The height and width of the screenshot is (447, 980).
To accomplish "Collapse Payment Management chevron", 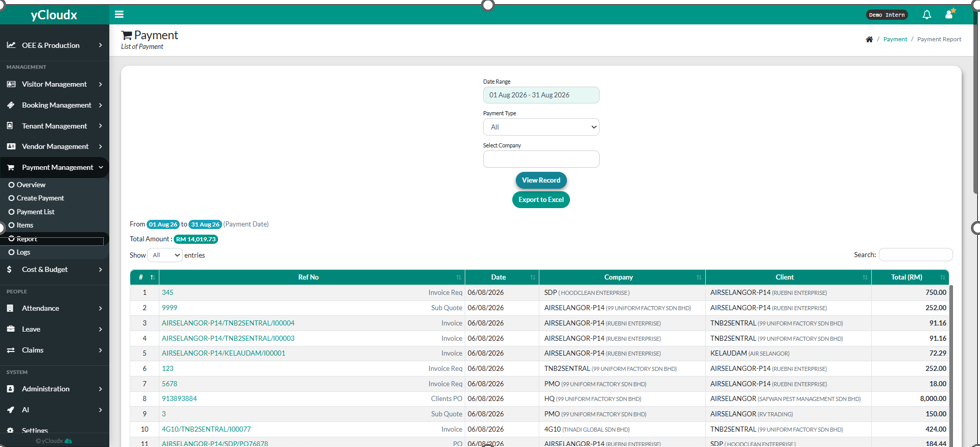I will (x=100, y=168).
